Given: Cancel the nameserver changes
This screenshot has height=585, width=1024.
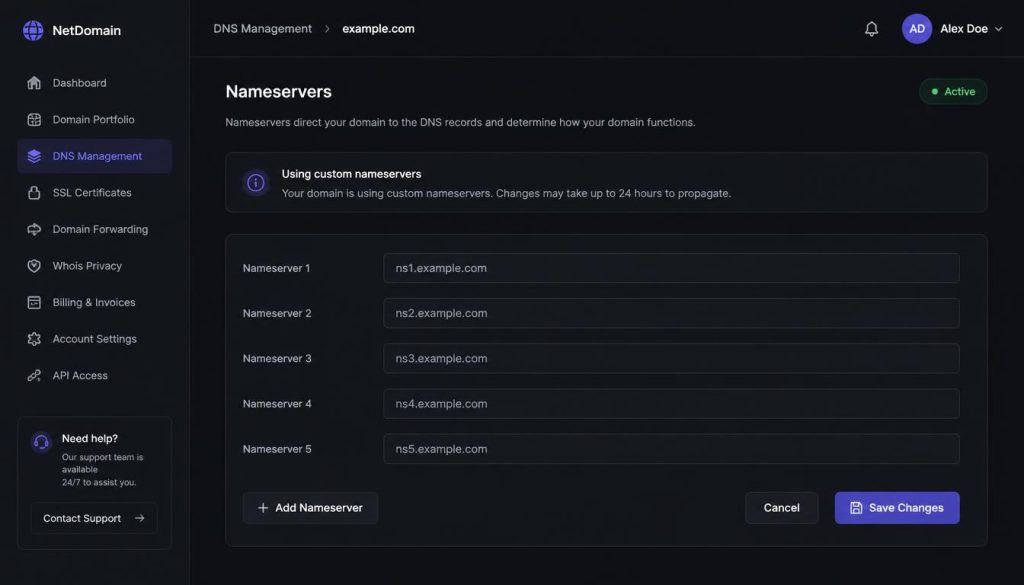Looking at the screenshot, I should click(x=782, y=508).
